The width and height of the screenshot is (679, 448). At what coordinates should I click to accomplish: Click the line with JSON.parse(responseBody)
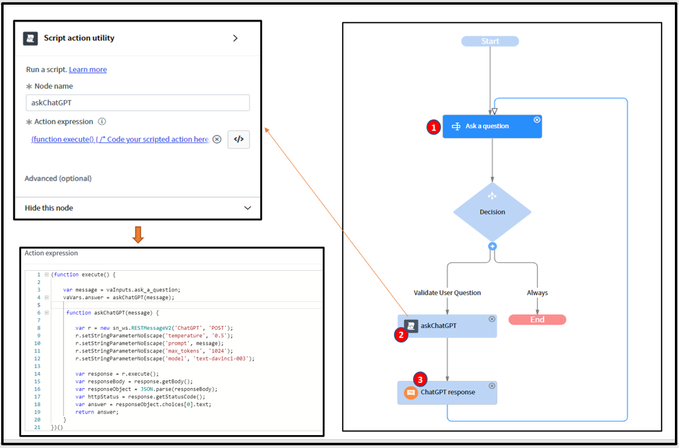pos(146,389)
